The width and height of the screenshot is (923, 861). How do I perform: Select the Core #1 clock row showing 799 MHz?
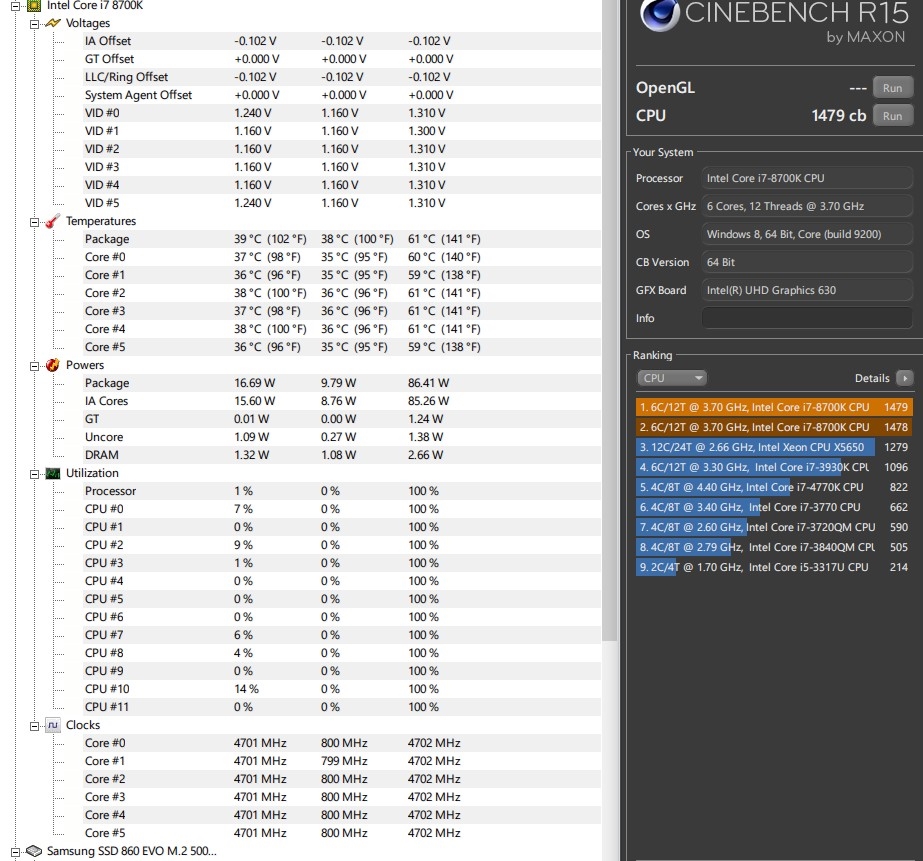point(341,761)
